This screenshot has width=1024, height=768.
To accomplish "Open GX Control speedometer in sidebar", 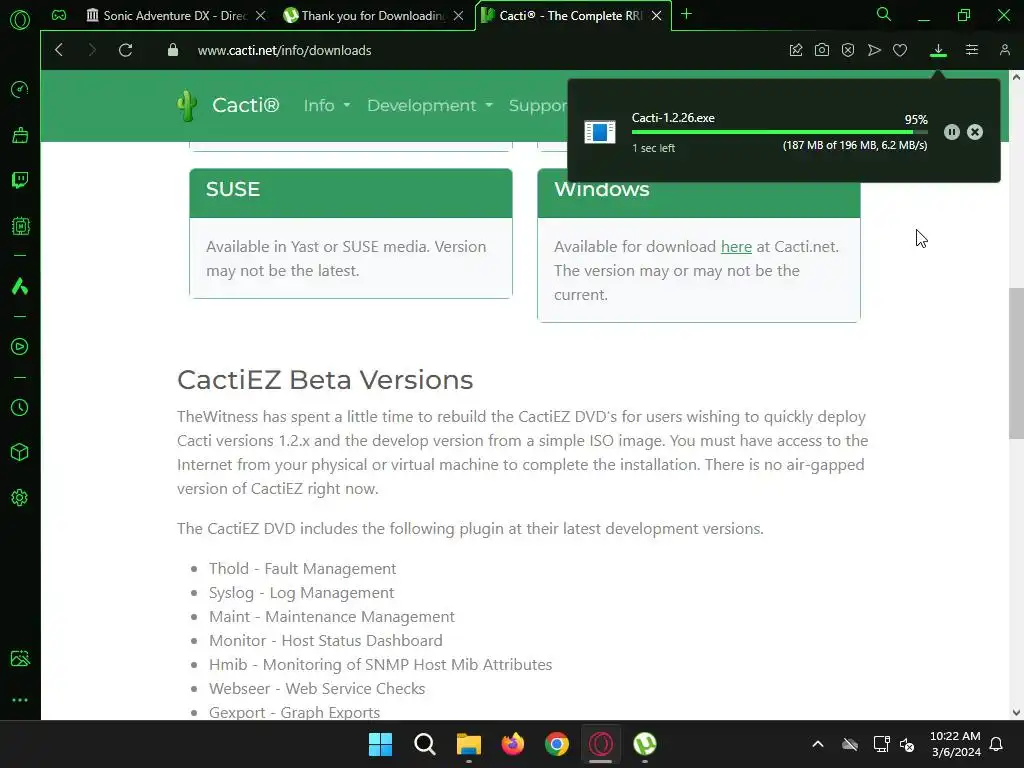I will (x=20, y=89).
